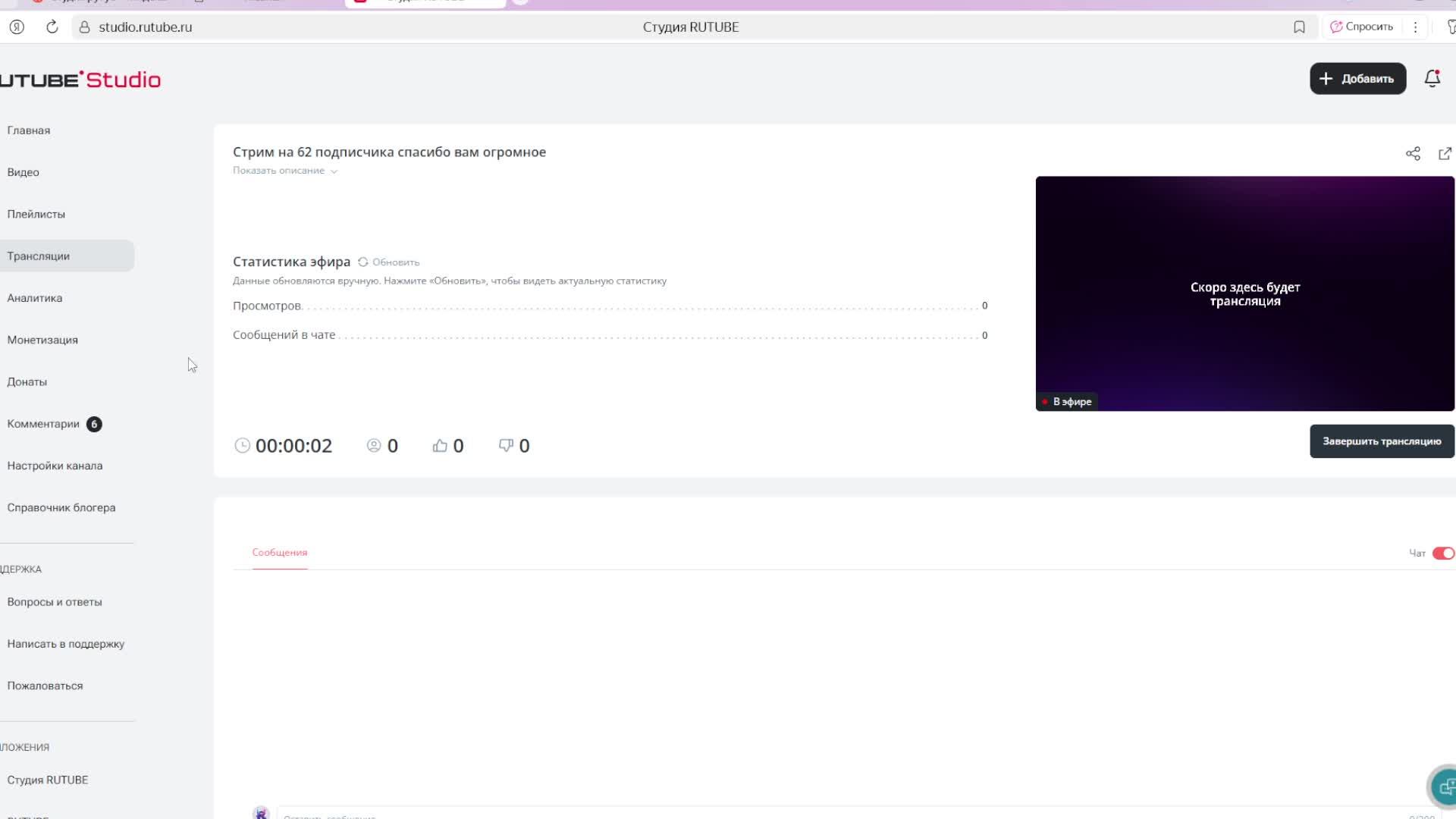Image resolution: width=1456 pixels, height=819 pixels.
Task: Open stream in new window icon
Action: coord(1445,154)
